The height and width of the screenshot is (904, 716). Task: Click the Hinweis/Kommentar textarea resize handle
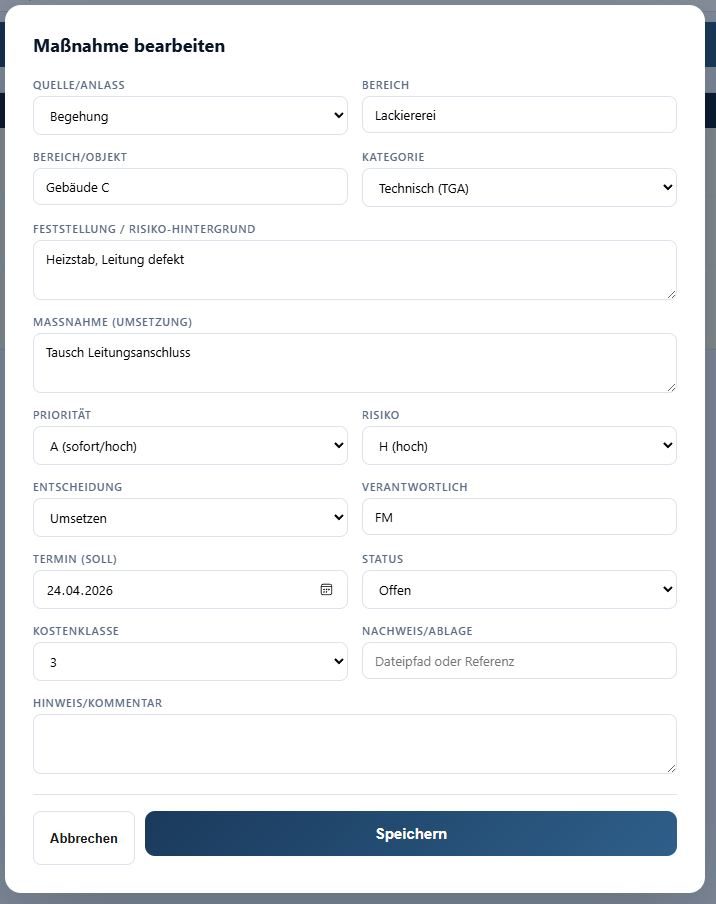click(671, 768)
